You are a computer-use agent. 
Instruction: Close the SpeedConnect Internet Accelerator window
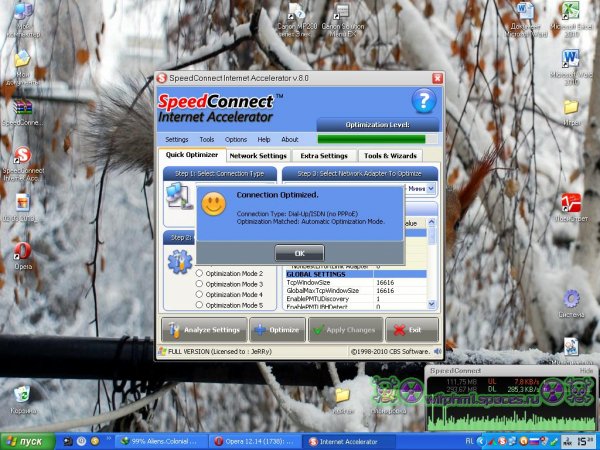437,78
